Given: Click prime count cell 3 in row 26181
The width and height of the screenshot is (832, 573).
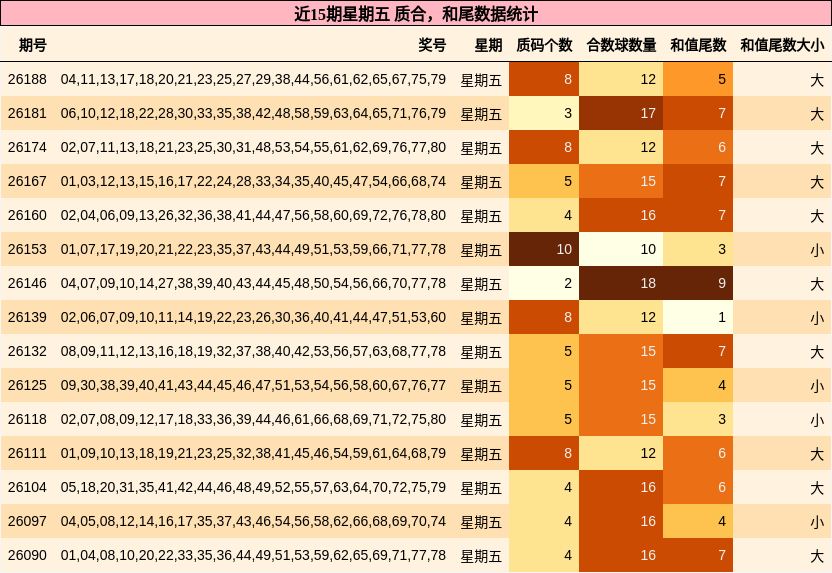Looking at the screenshot, I should click(x=544, y=114).
